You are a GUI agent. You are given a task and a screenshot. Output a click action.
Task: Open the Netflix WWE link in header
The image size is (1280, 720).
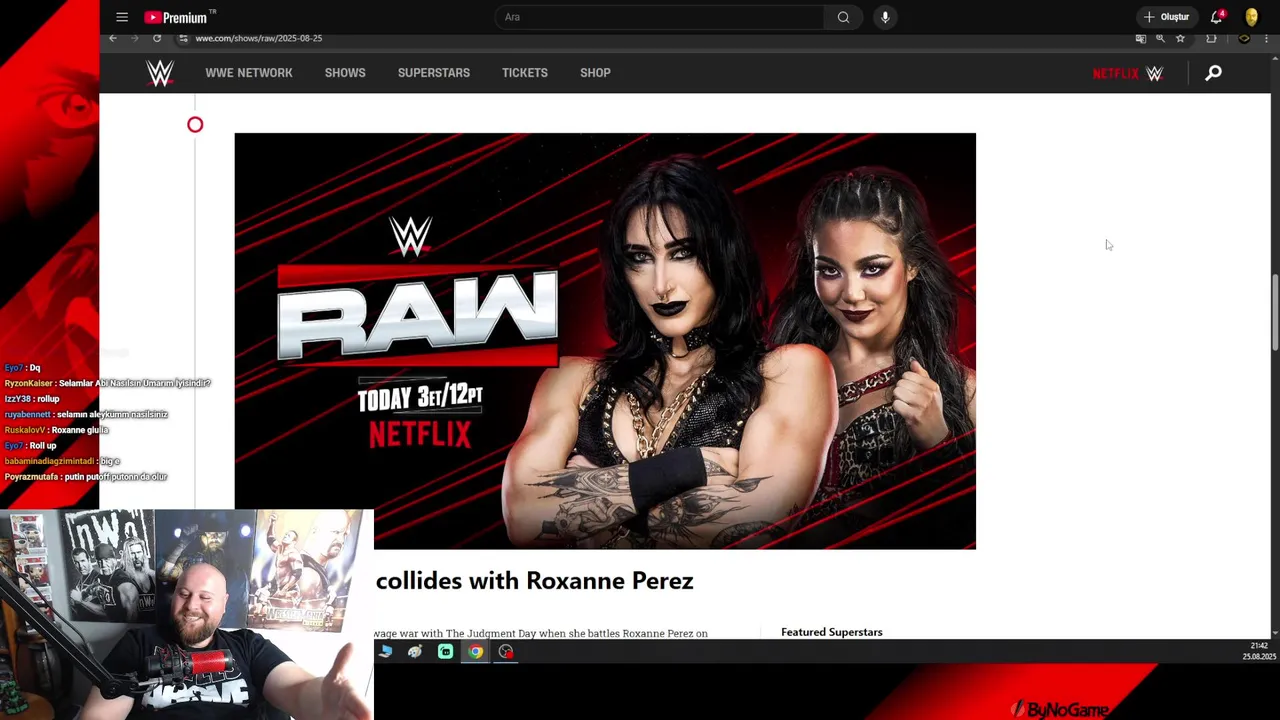[1128, 73]
